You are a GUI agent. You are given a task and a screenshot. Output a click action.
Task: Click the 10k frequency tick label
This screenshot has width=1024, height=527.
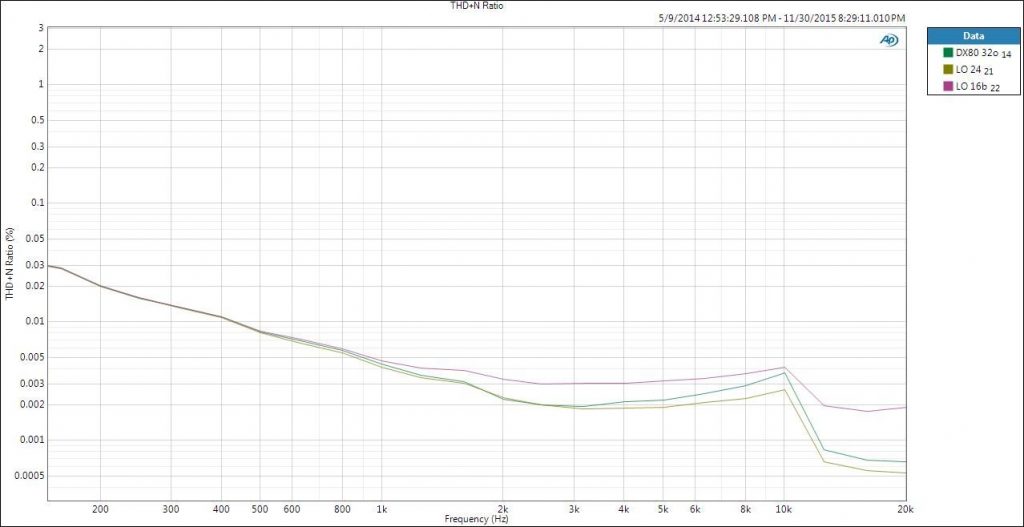pyautogui.click(x=784, y=509)
